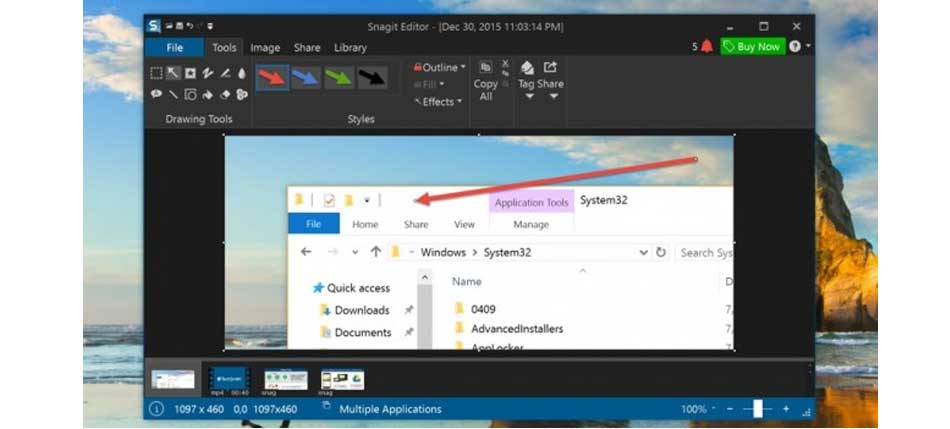Image resolution: width=950 pixels, height=429 pixels.
Task: Open the Fill dropdown
Action: (x=429, y=84)
